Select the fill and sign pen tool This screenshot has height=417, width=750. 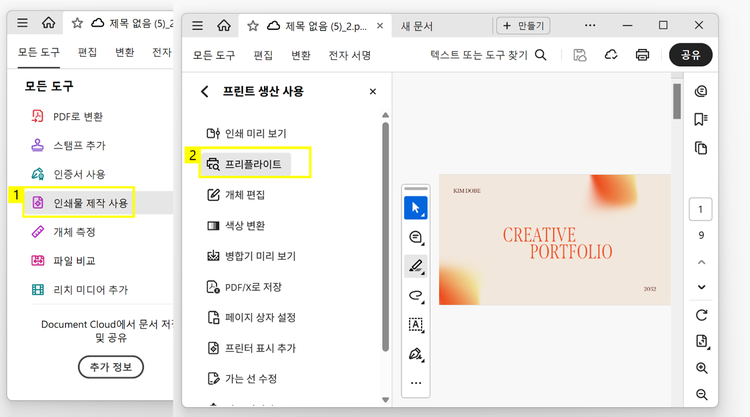416,354
